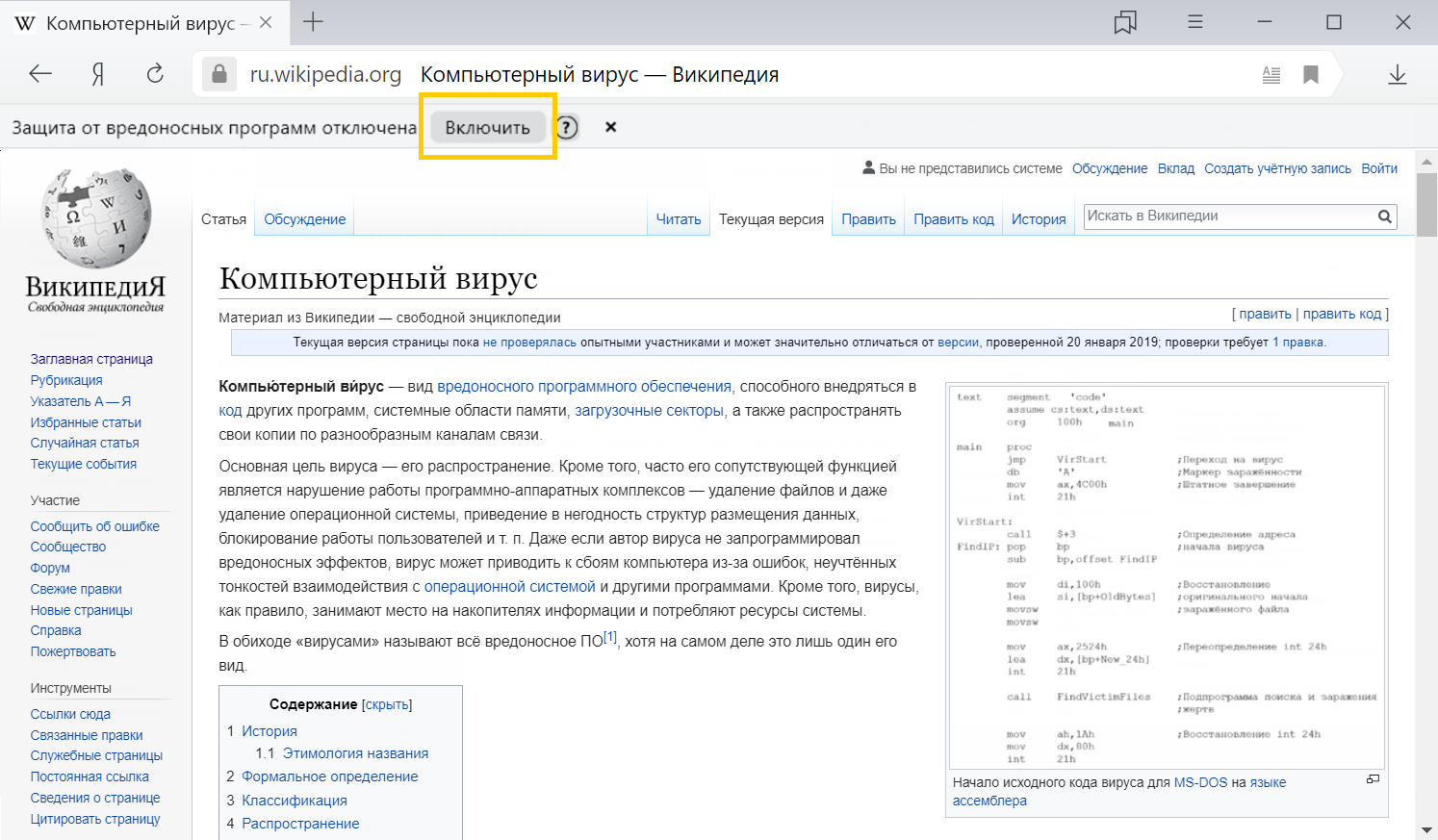Open 'Заглавная страница' in the sidebar
Image resolution: width=1438 pixels, height=840 pixels.
click(x=91, y=359)
